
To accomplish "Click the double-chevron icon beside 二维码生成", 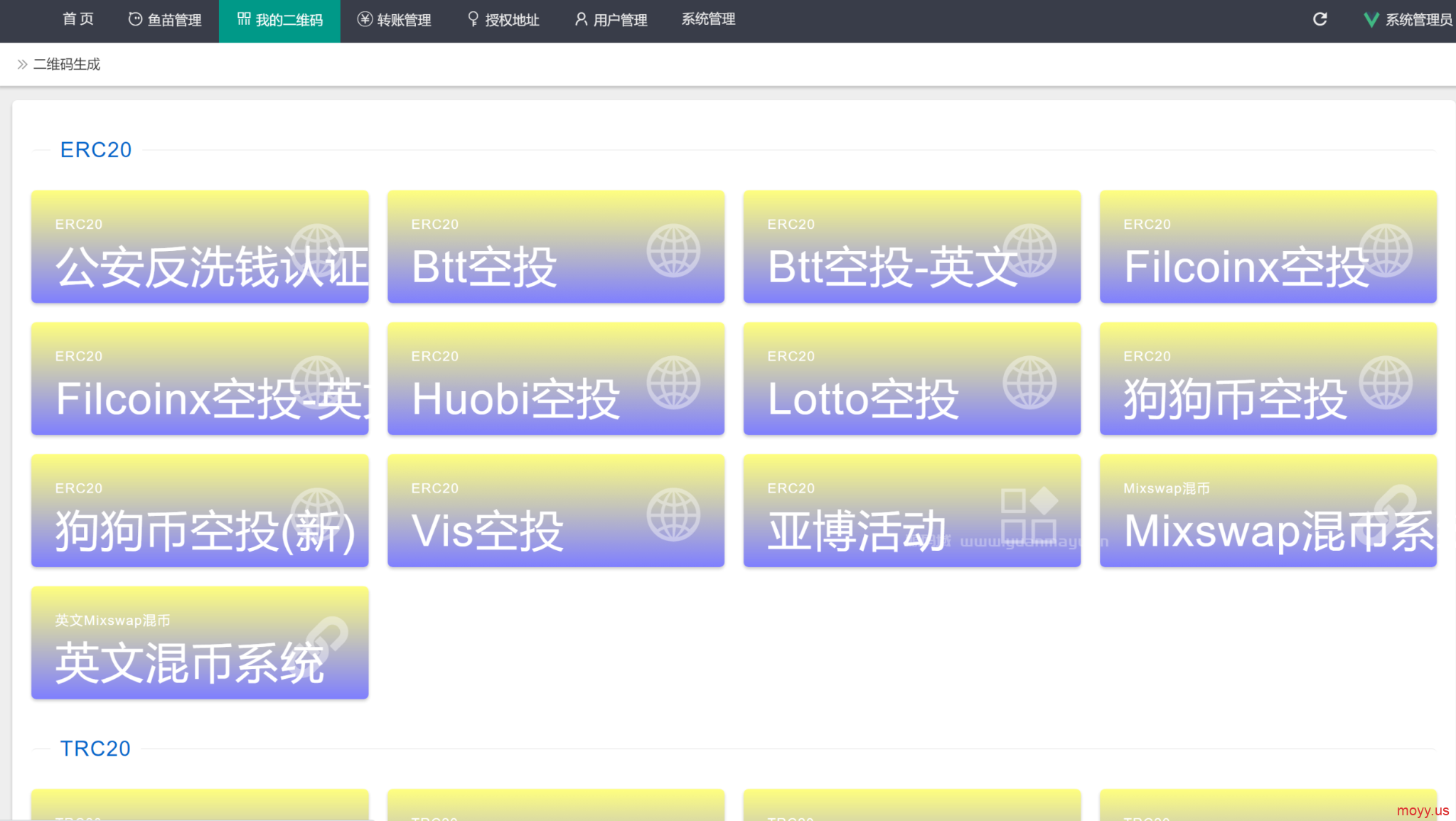I will click(x=22, y=65).
